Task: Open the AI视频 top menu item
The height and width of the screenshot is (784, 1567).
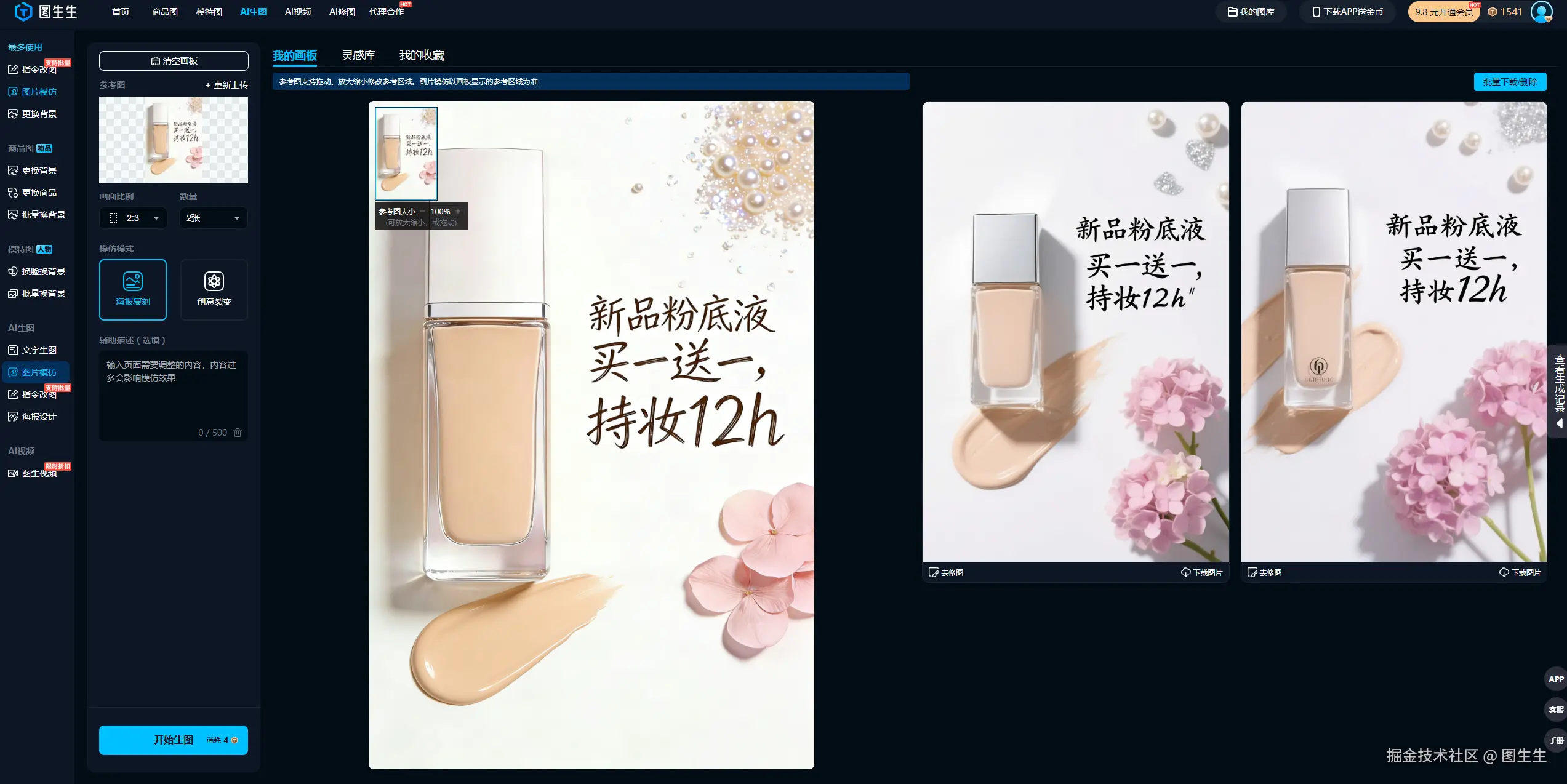Action: (x=297, y=12)
